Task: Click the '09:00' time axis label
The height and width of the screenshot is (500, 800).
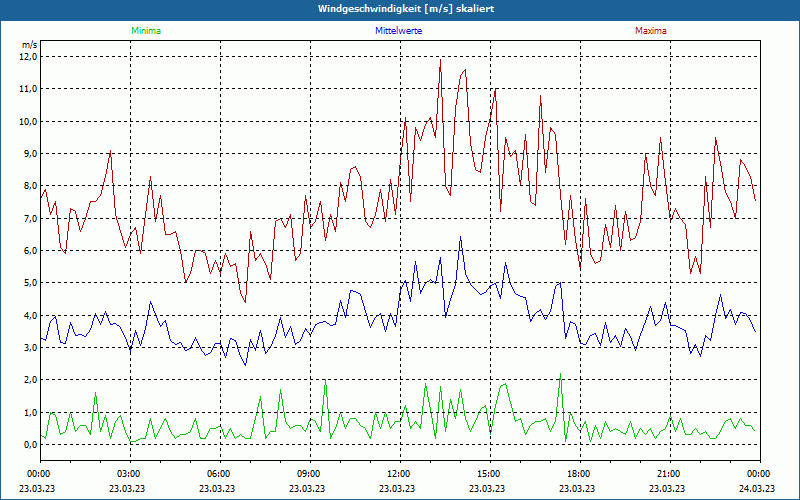Action: pos(310,474)
